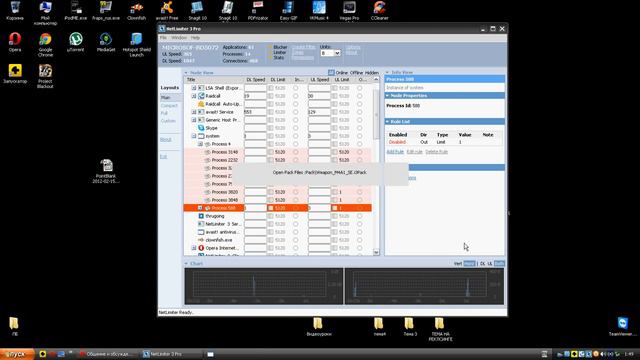
Task: Toggle the UL Limit checkbox for Process 3820
Action: click(335, 192)
